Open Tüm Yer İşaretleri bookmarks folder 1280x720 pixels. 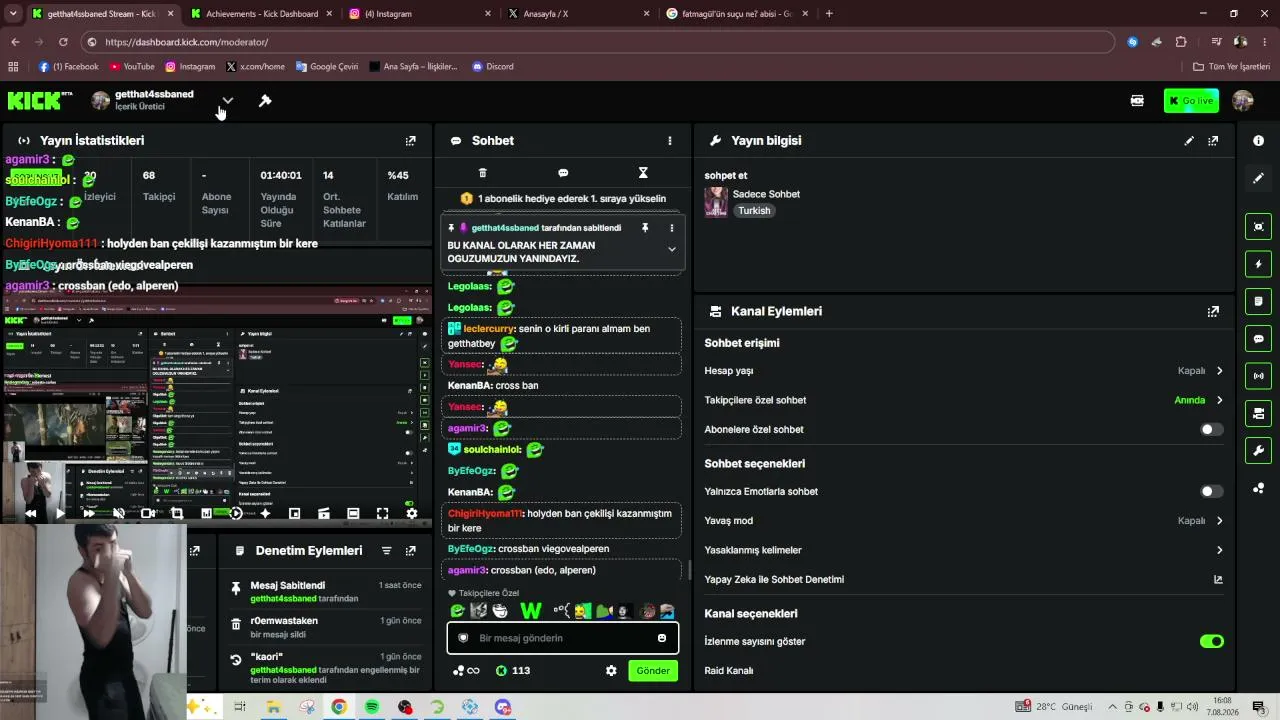tap(1232, 67)
